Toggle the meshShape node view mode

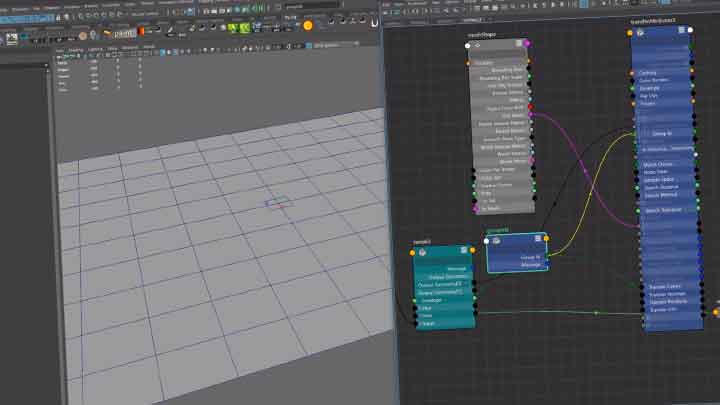(520, 44)
